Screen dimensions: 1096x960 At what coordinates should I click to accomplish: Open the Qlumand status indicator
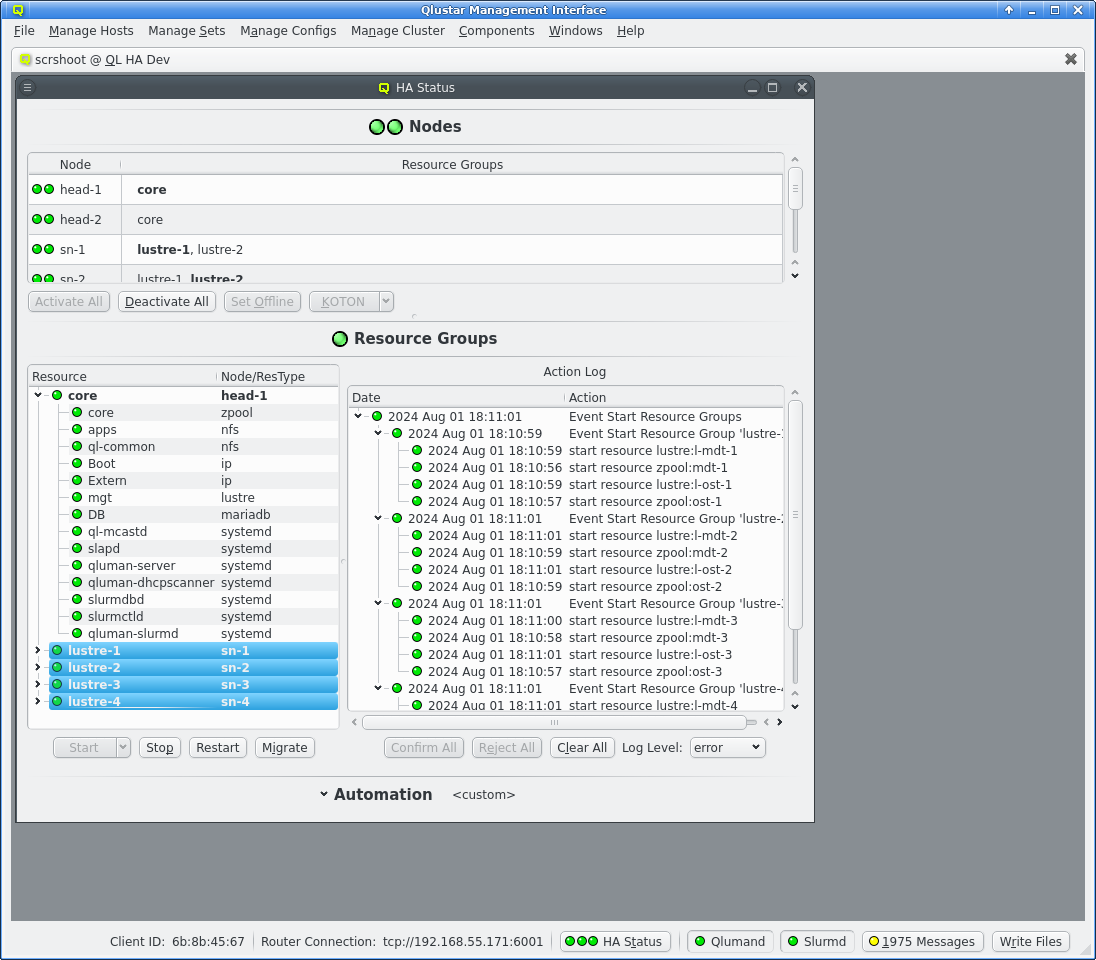coord(730,941)
